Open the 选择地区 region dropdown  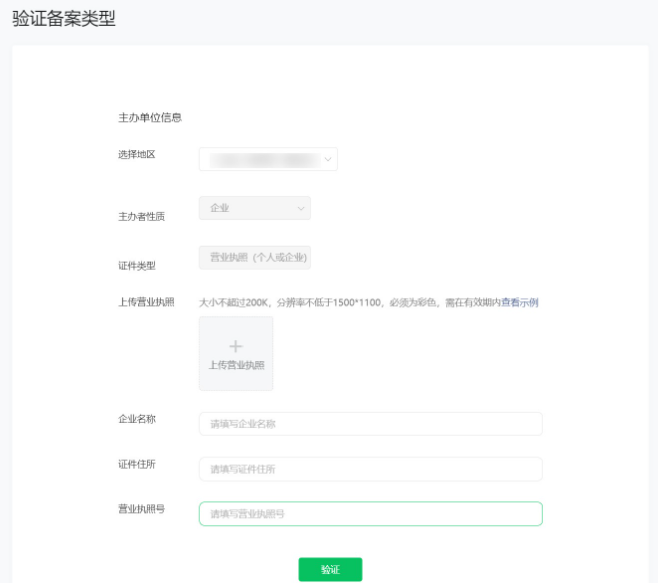268,159
